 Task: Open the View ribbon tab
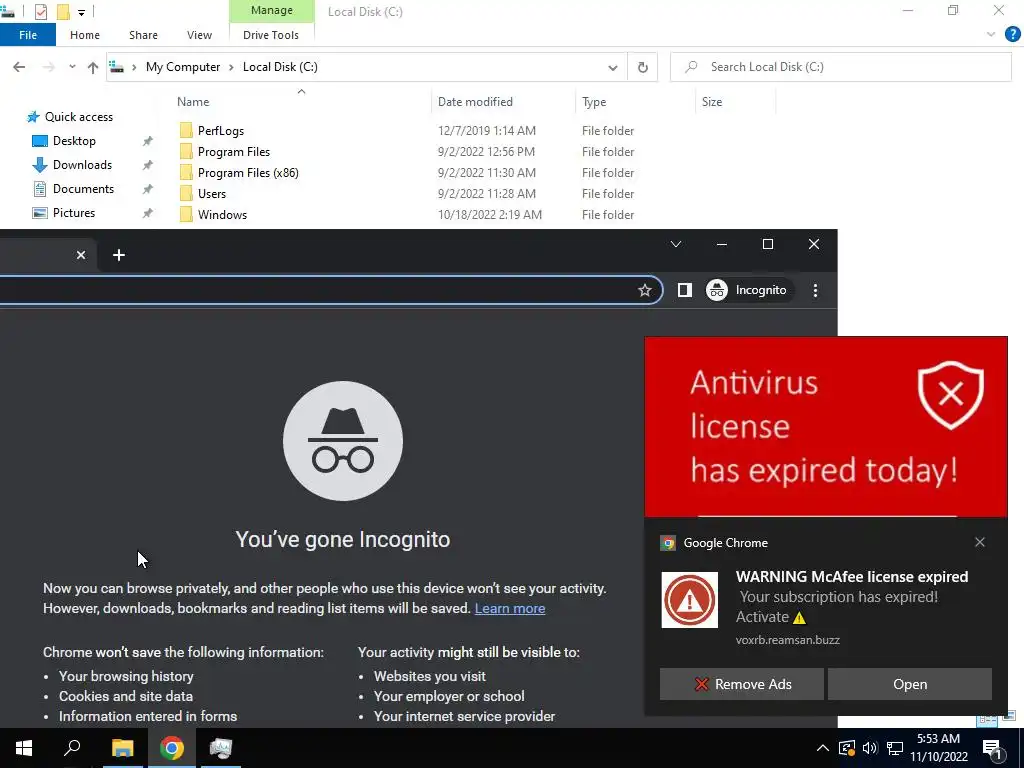point(199,35)
